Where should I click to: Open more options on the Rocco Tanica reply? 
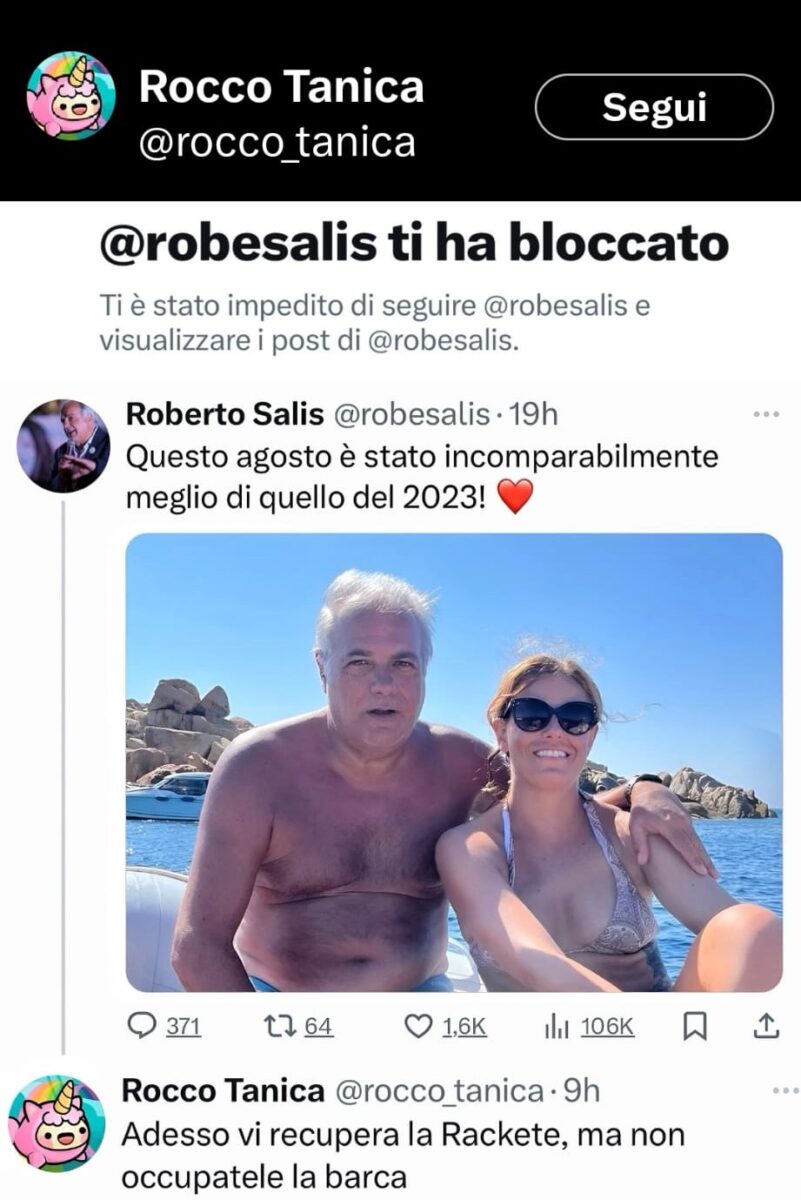(x=788, y=1090)
